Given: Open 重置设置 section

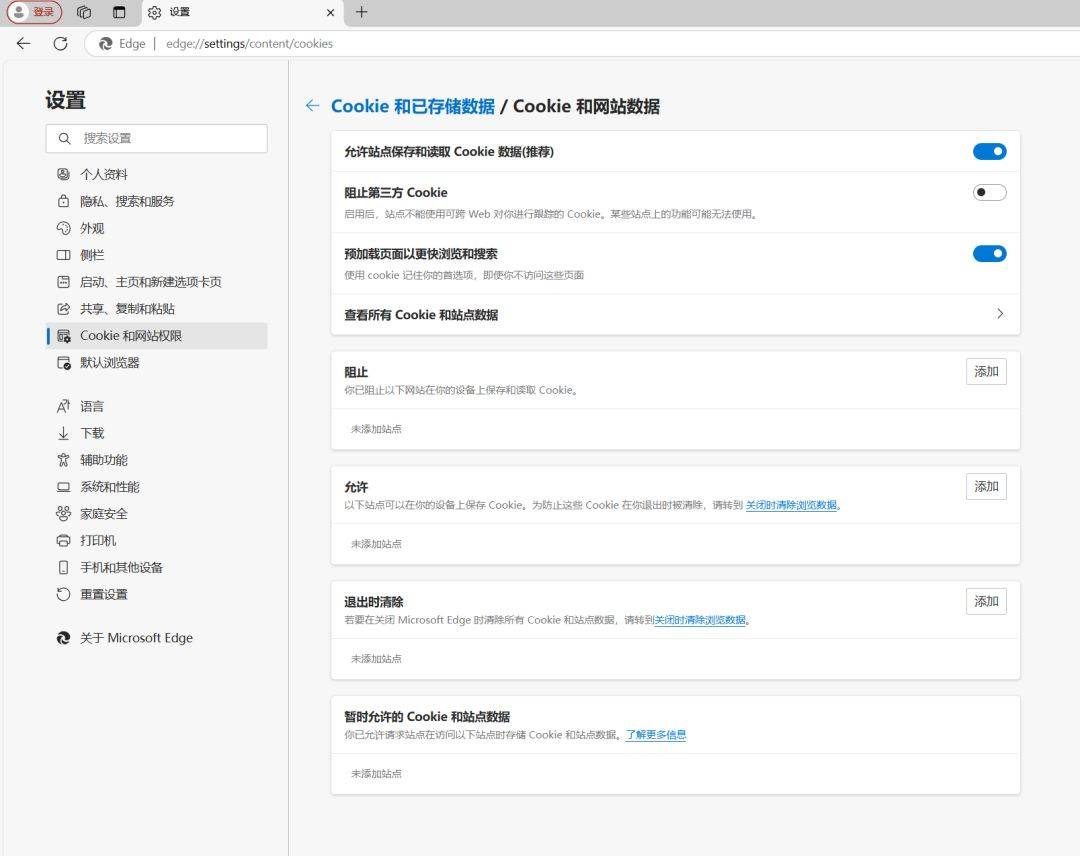Looking at the screenshot, I should pyautogui.click(x=156, y=594).
